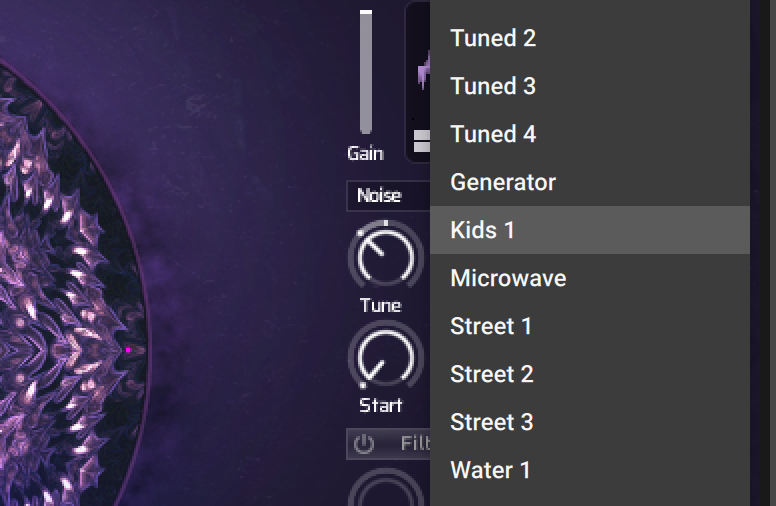Click the Tune knob
776x506 pixels.
[386, 256]
